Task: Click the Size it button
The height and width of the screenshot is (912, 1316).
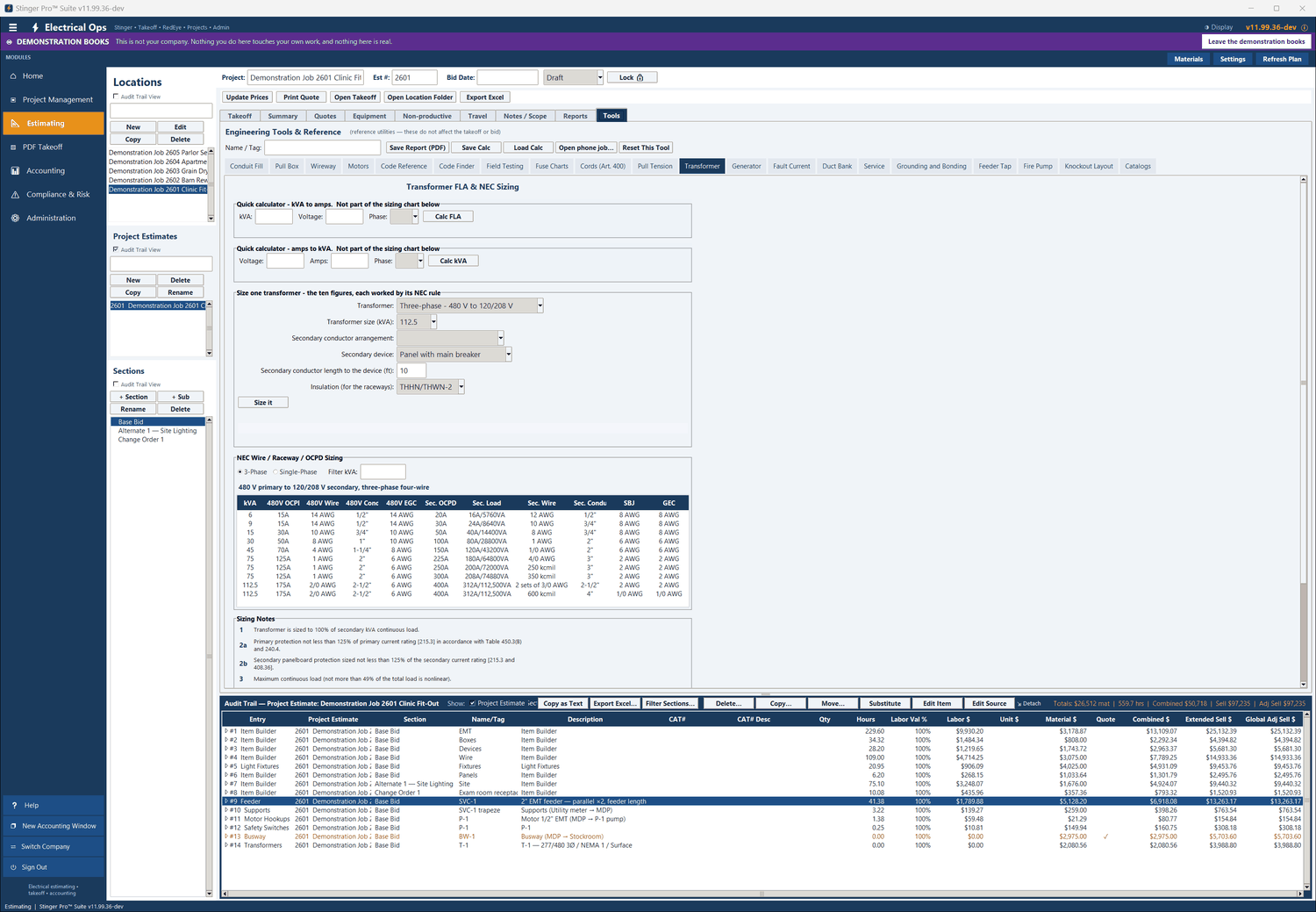Action: tap(263, 403)
